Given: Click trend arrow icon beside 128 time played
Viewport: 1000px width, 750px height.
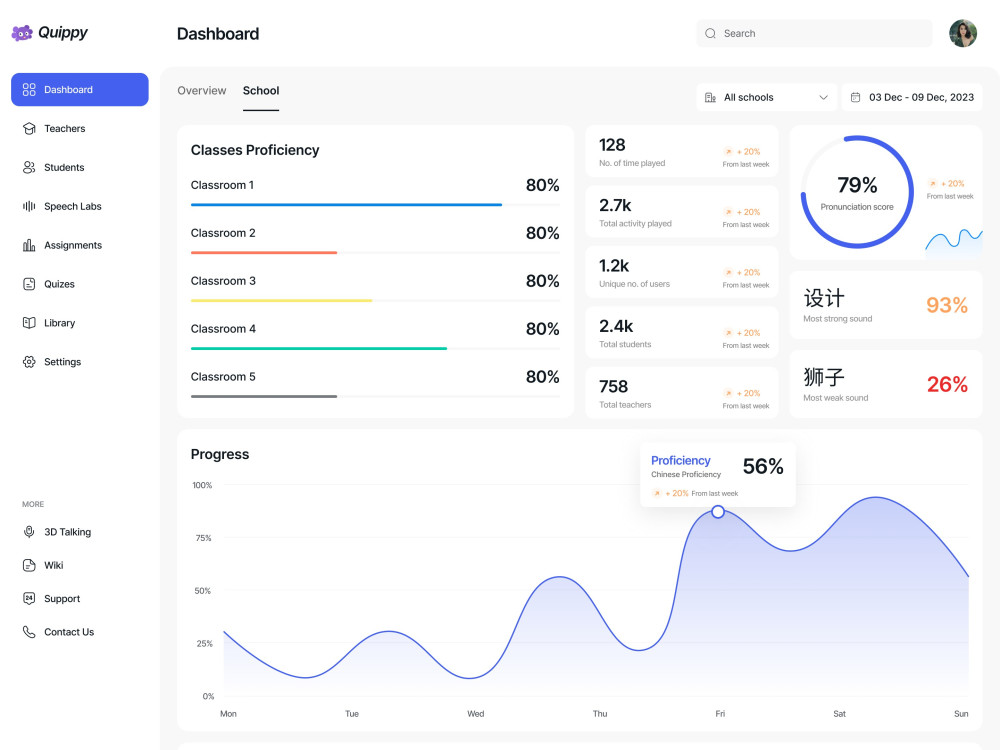Looking at the screenshot, I should coord(728,152).
